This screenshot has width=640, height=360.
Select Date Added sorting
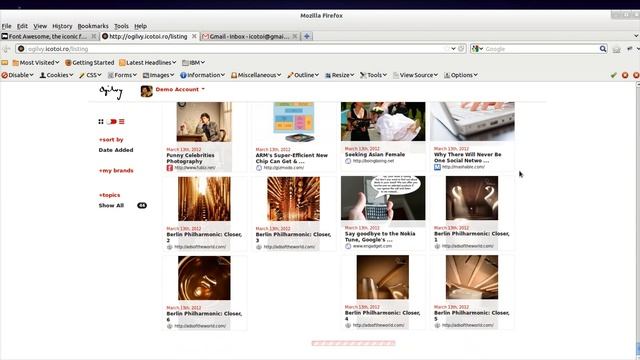[x=116, y=150]
